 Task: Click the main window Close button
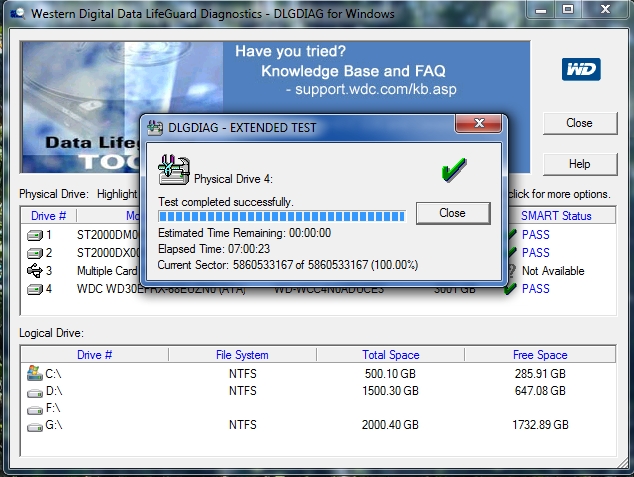(x=580, y=123)
